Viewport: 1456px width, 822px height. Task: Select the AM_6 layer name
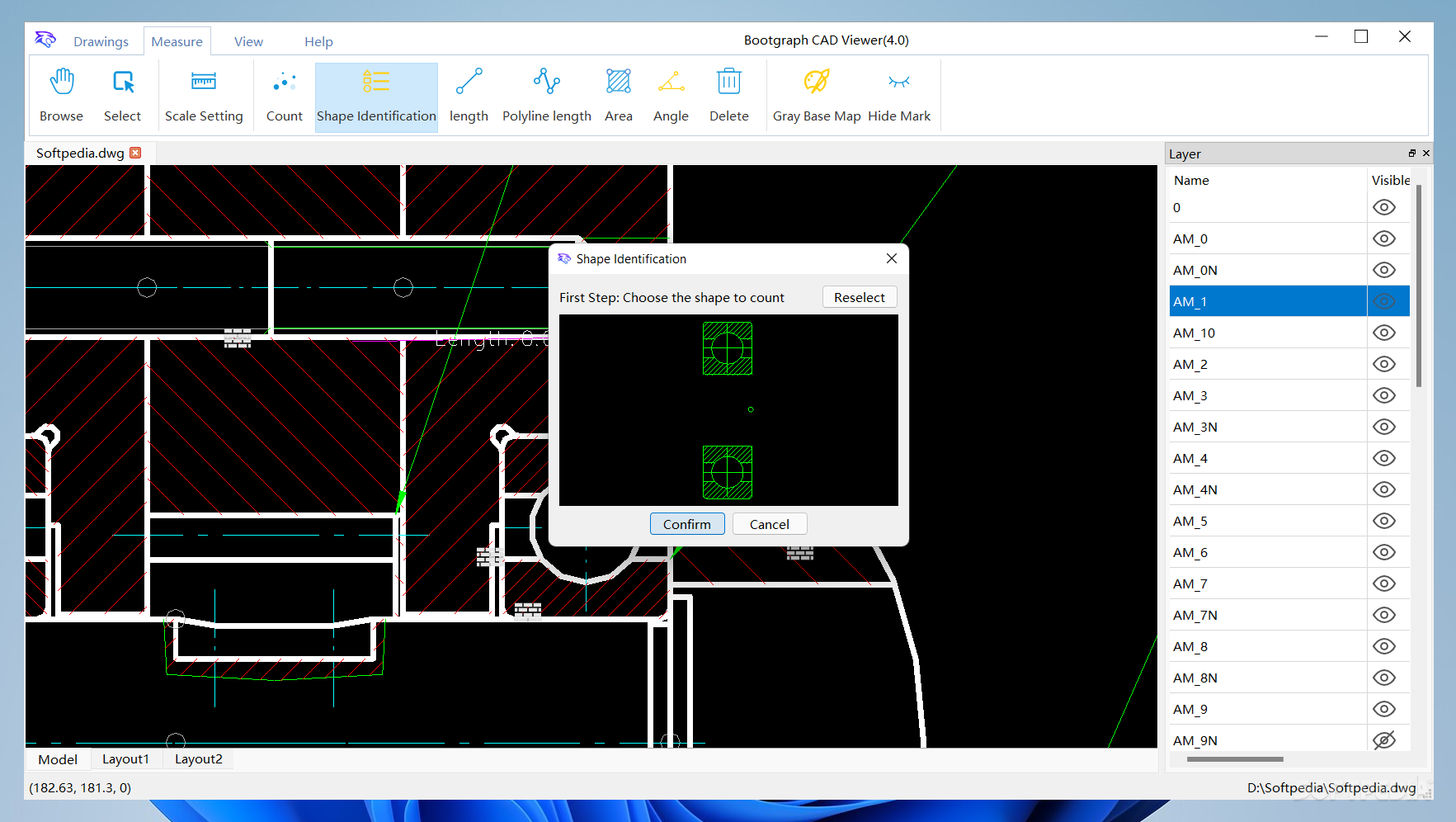(1190, 552)
